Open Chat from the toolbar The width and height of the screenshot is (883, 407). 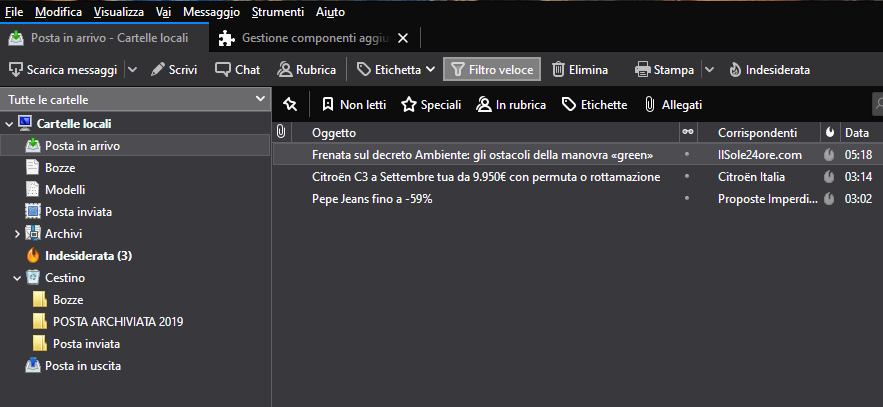[x=238, y=70]
